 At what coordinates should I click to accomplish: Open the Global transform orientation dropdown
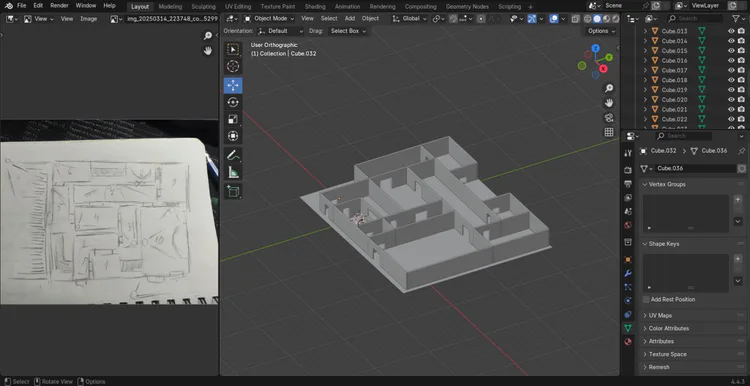(409, 19)
